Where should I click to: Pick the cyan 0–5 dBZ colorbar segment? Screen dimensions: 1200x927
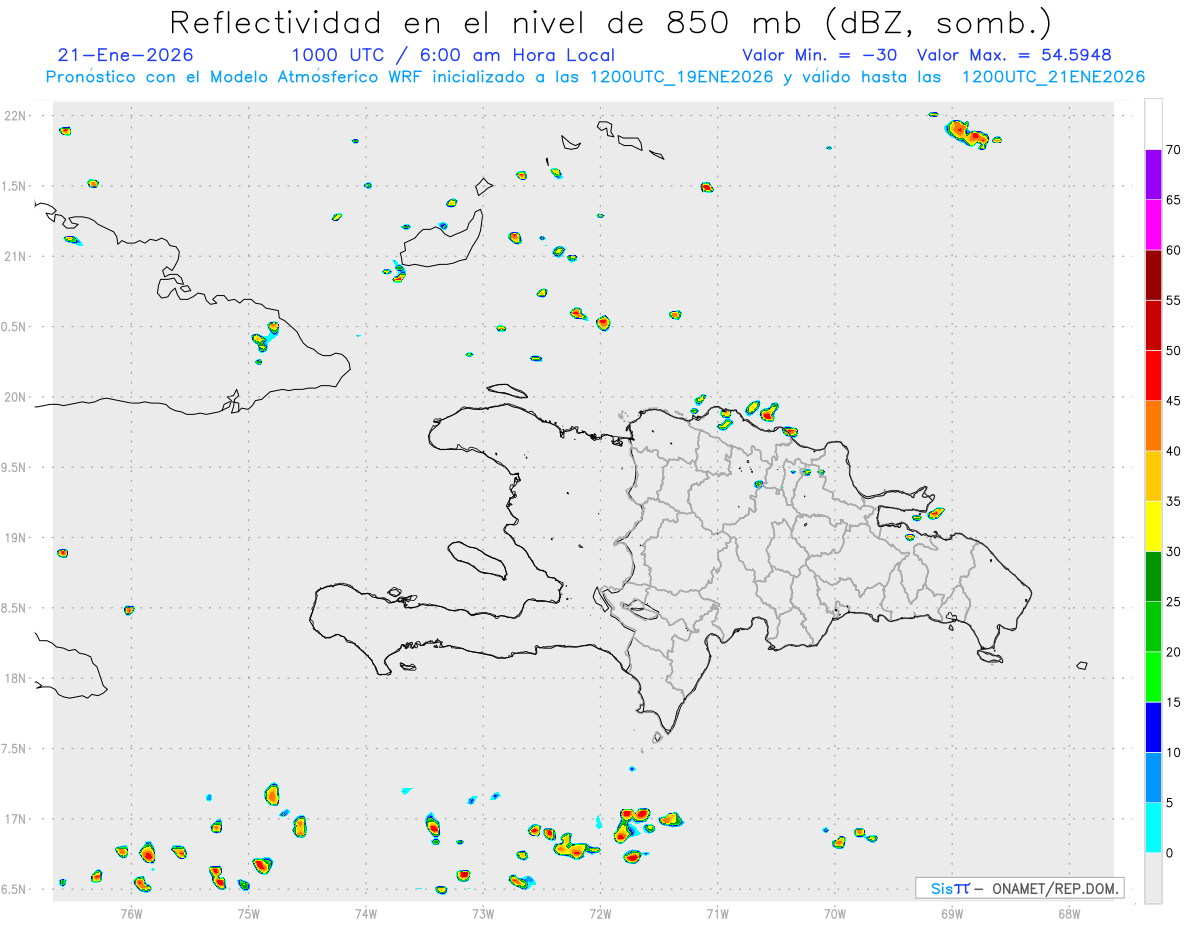pyautogui.click(x=1153, y=827)
